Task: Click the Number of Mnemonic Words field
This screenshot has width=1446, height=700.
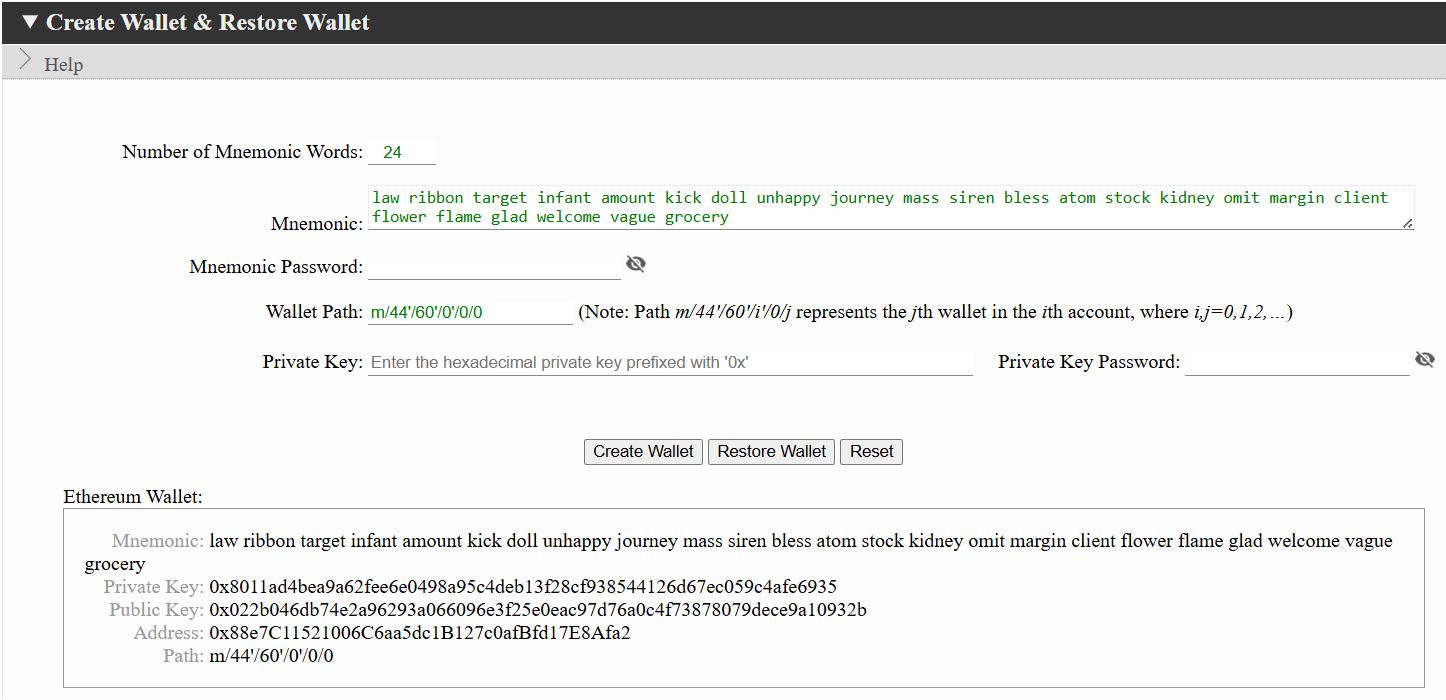Action: click(x=401, y=152)
